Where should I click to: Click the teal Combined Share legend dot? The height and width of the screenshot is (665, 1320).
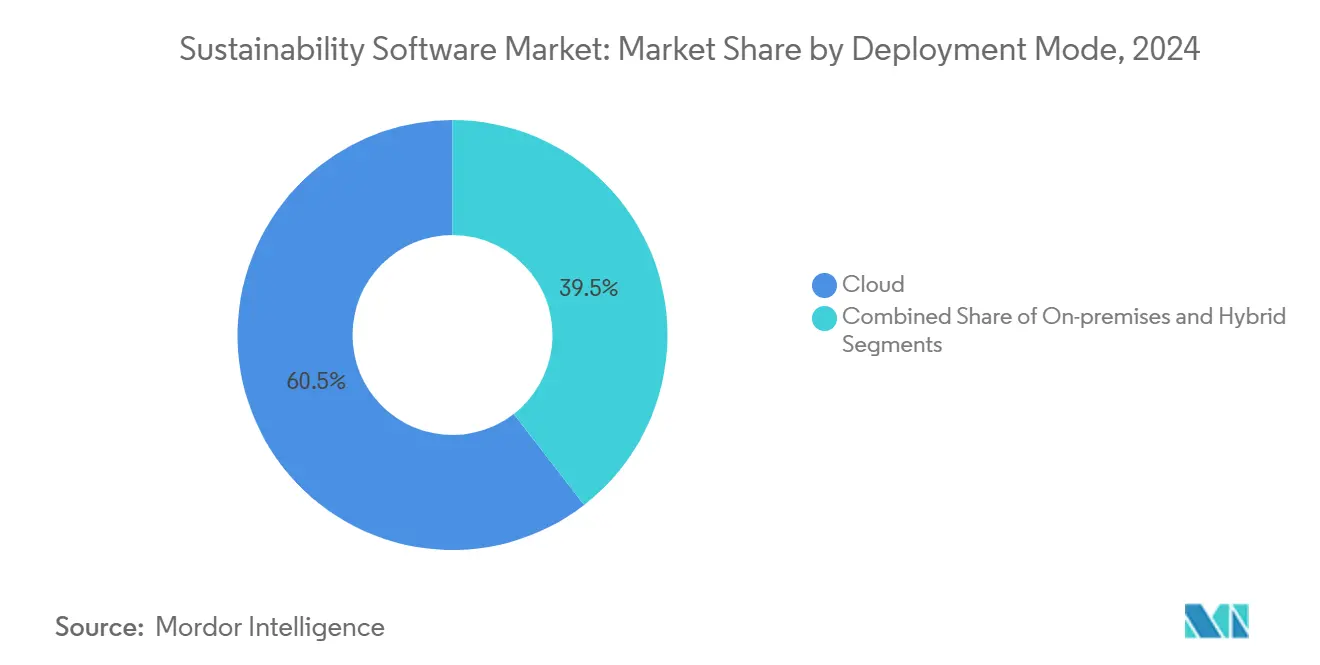[x=825, y=318]
